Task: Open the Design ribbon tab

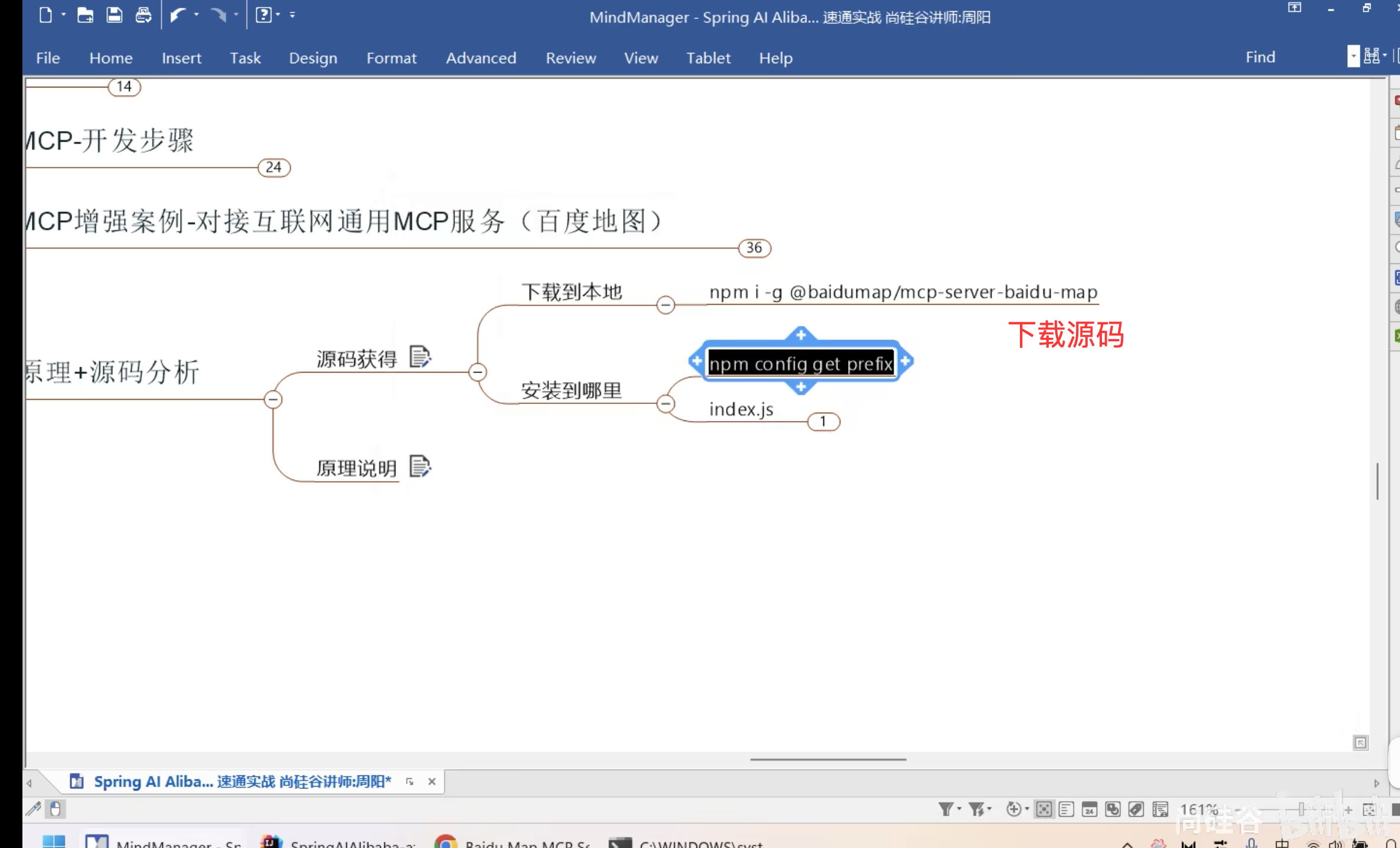Action: pyautogui.click(x=313, y=58)
